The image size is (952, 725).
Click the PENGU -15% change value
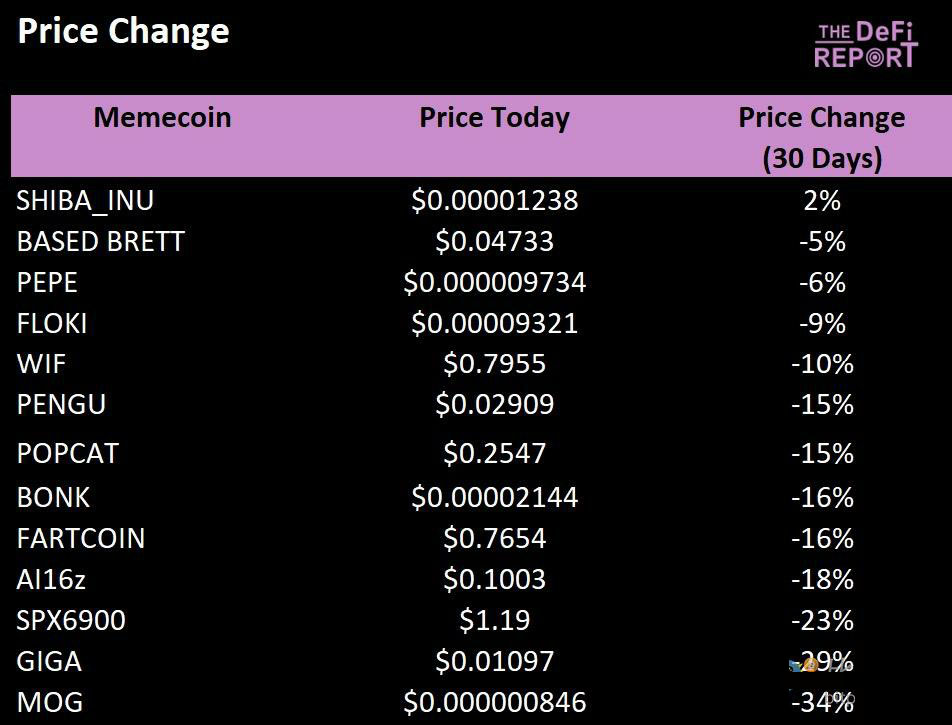click(x=822, y=405)
